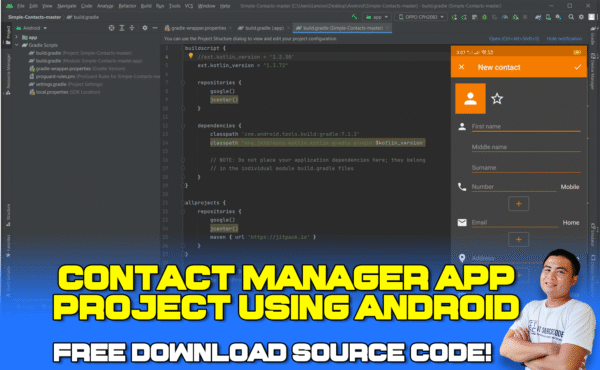Toggle the Device Manager side tab

pos(593,72)
